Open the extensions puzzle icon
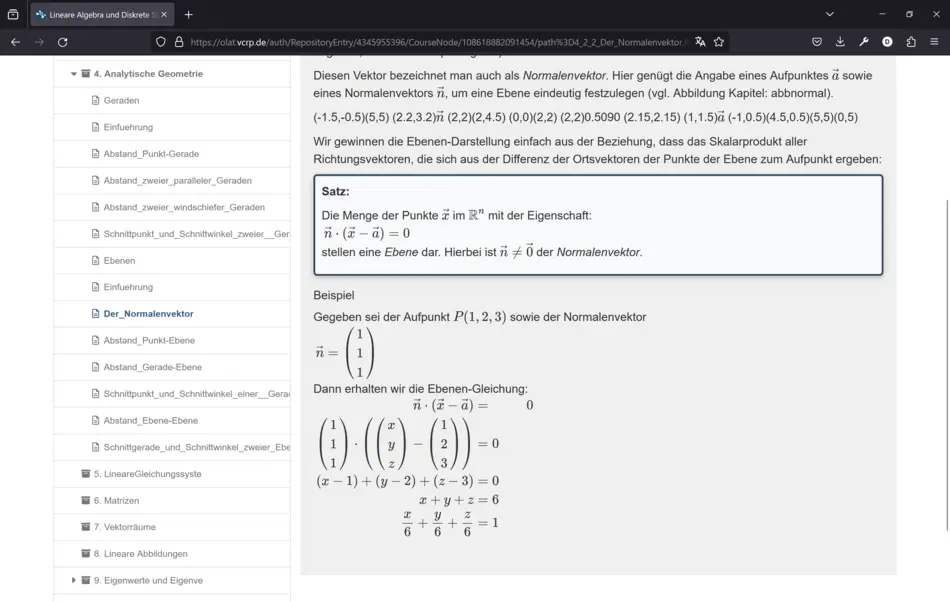 tap(911, 42)
